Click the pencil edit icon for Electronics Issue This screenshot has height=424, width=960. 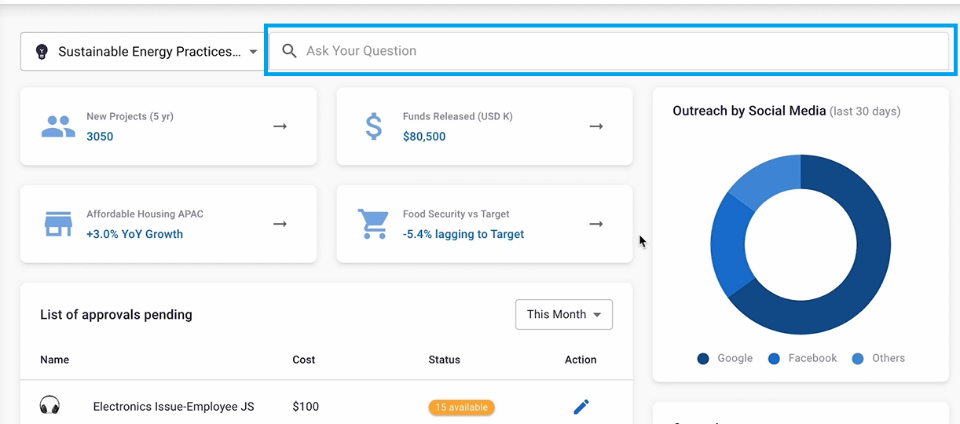click(x=581, y=406)
